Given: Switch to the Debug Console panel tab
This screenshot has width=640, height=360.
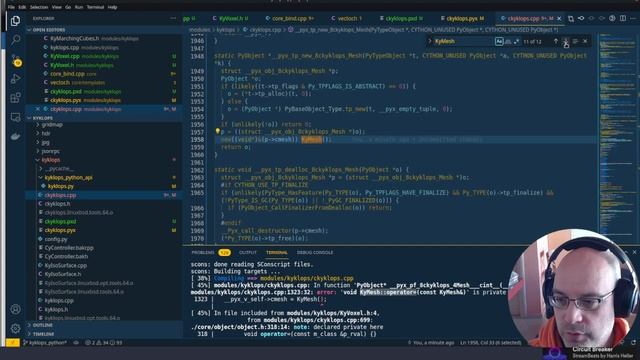Looking at the screenshot, I should point(315,253).
